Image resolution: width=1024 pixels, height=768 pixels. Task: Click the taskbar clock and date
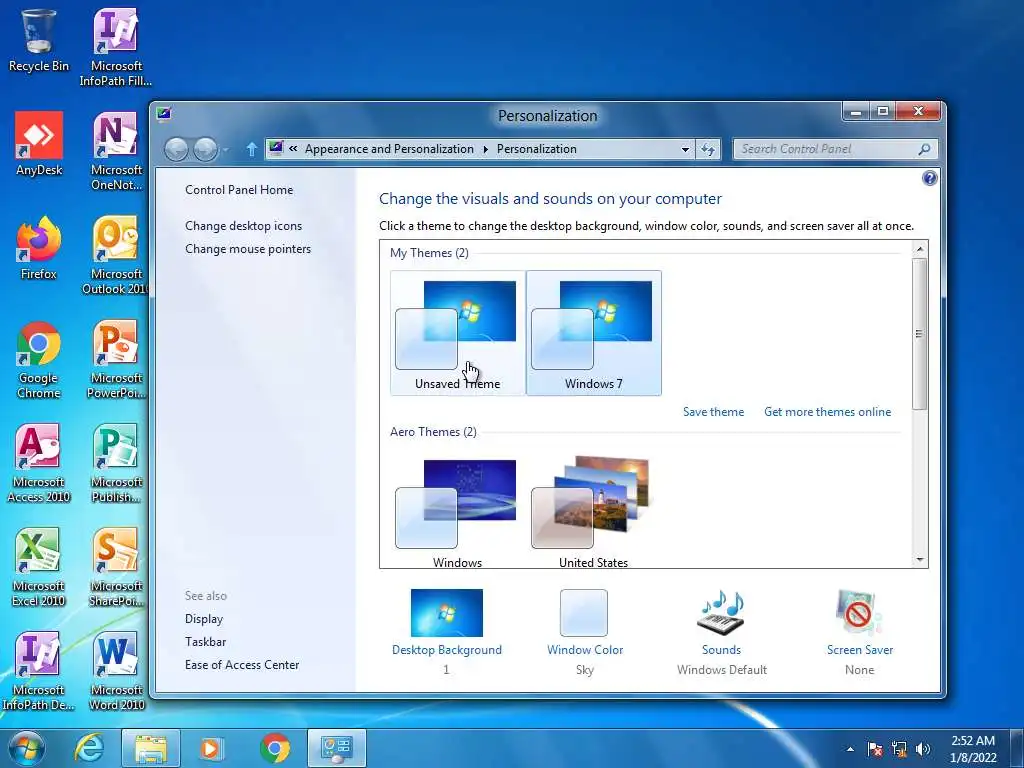pos(973,749)
